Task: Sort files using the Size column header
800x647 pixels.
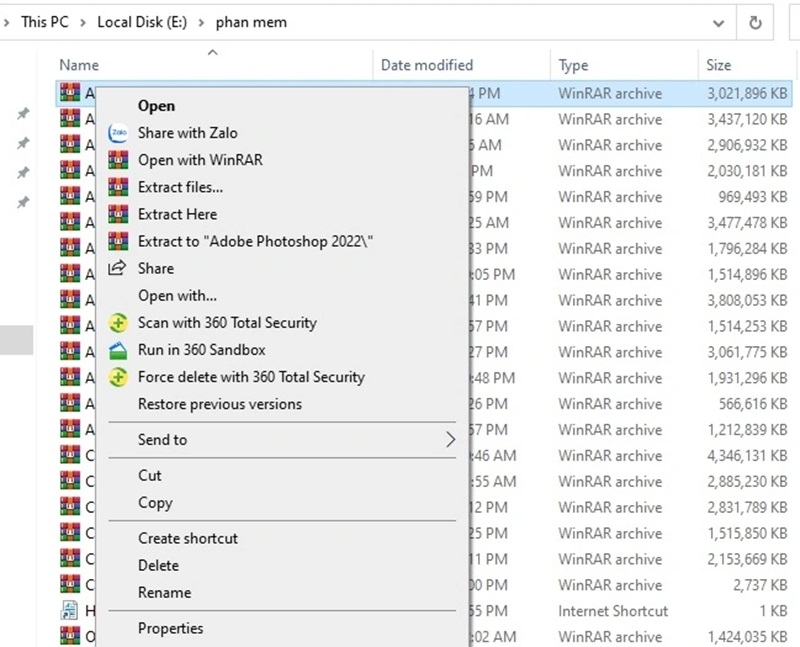Action: 719,64
